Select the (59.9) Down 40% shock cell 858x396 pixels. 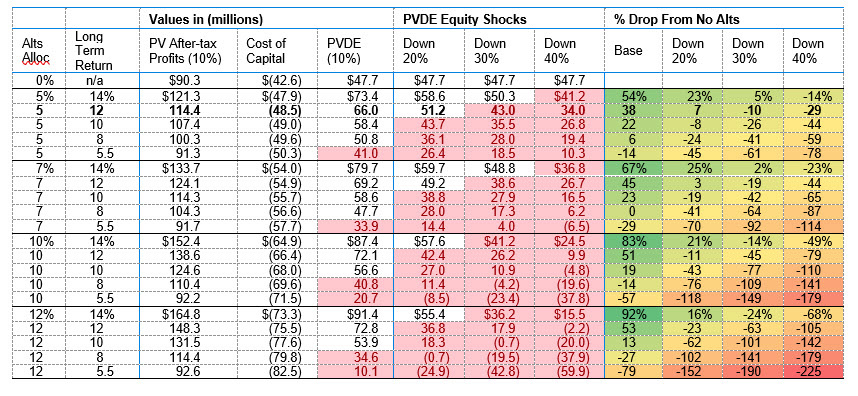point(569,371)
